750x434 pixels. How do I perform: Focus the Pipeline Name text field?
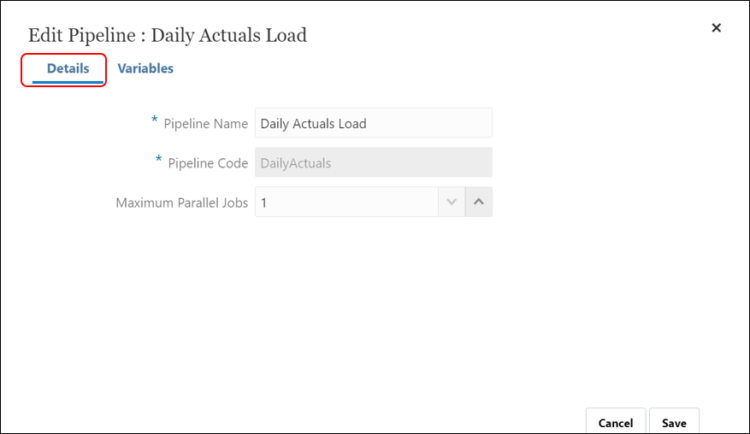click(373, 124)
